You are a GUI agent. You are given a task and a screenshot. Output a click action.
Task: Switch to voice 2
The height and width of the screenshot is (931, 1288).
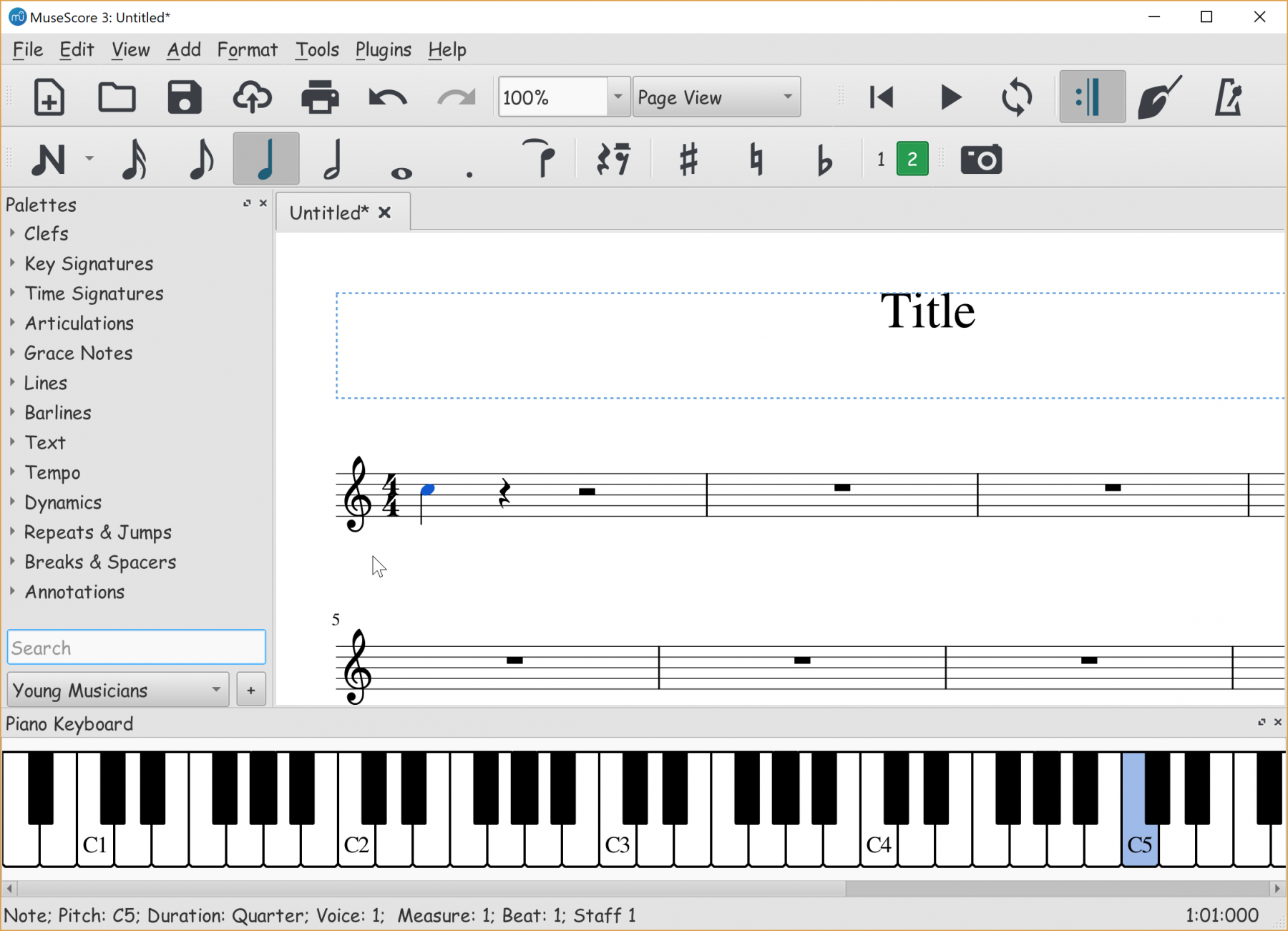(912, 159)
